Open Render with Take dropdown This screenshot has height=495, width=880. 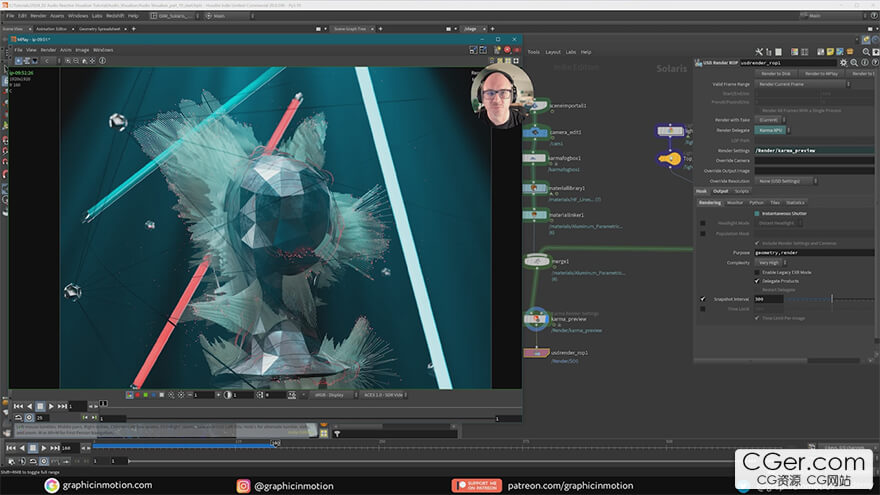point(771,120)
